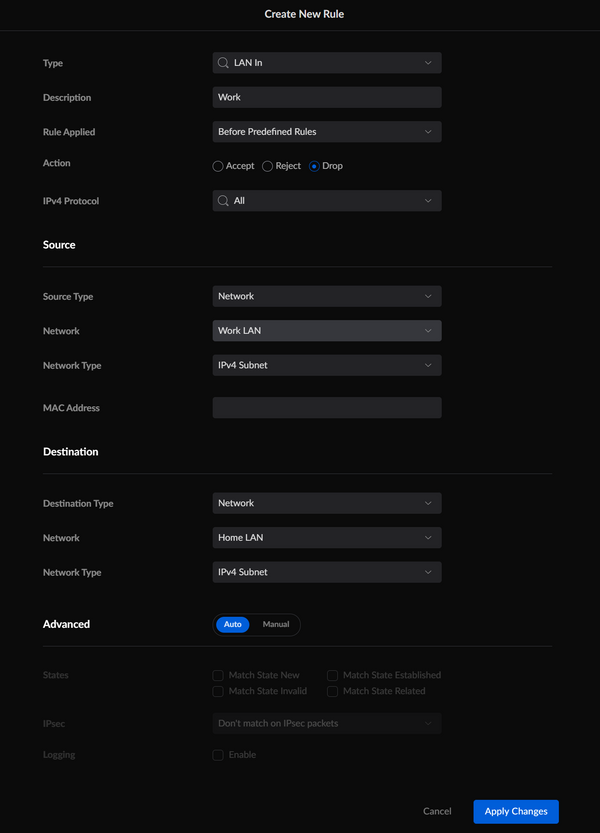Click the Cancel button
The width and height of the screenshot is (600, 833).
[437, 811]
